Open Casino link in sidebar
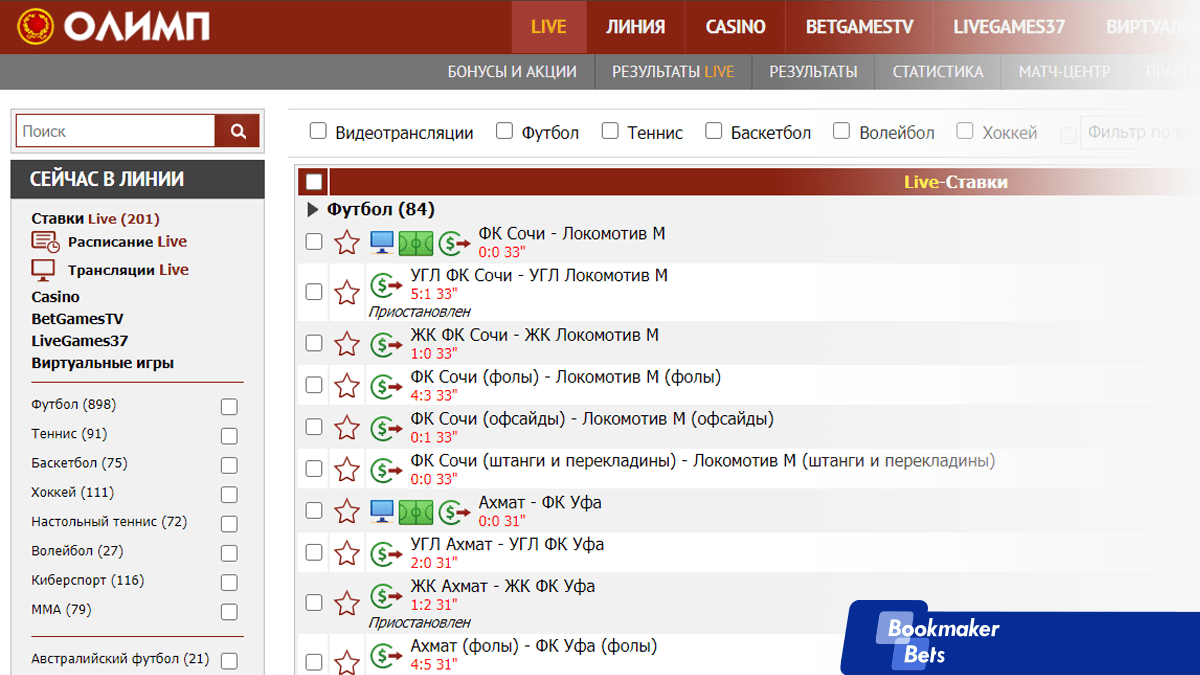The height and width of the screenshot is (675, 1200). (55, 297)
